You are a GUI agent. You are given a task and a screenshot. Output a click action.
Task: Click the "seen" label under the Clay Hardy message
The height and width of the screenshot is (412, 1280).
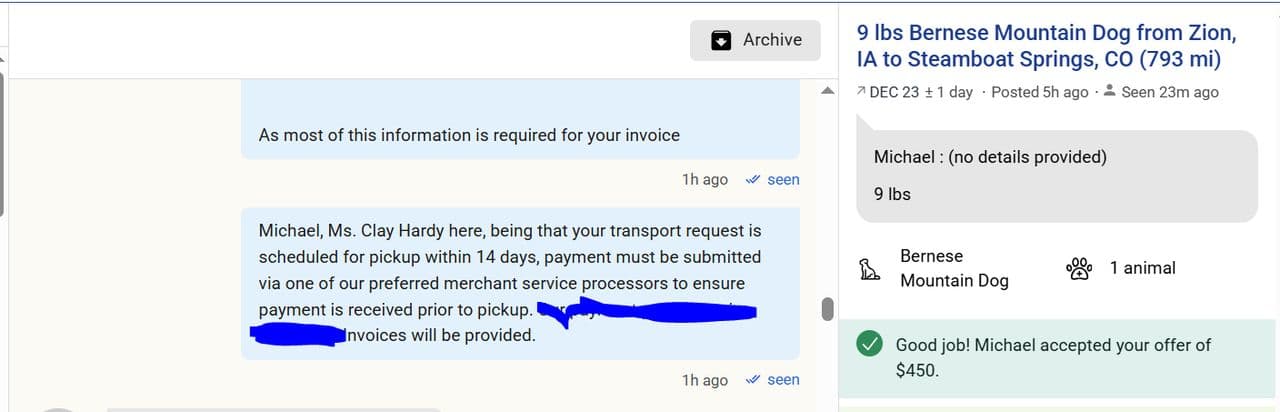point(783,380)
